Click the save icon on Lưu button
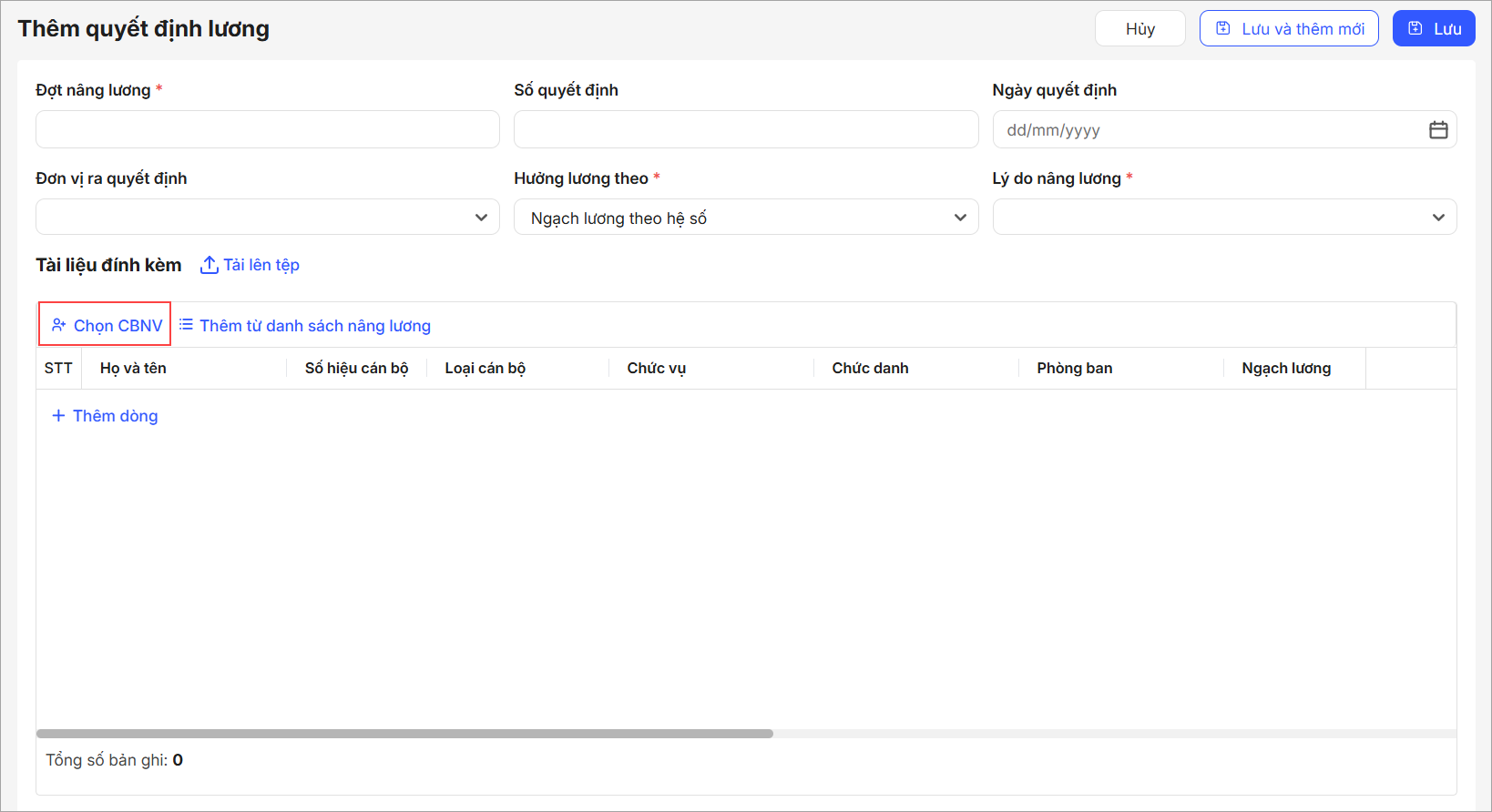Screen dimensions: 1492x812 [1415, 29]
